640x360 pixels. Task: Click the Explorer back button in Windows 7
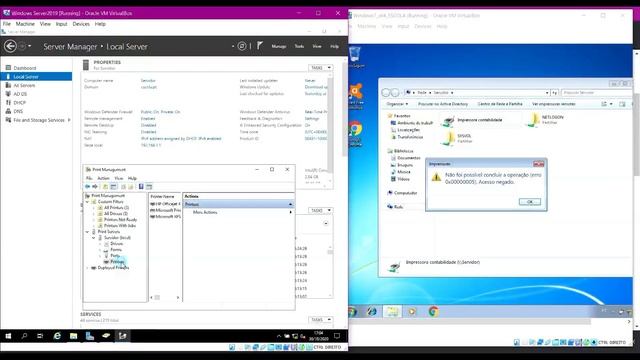[x=386, y=93]
